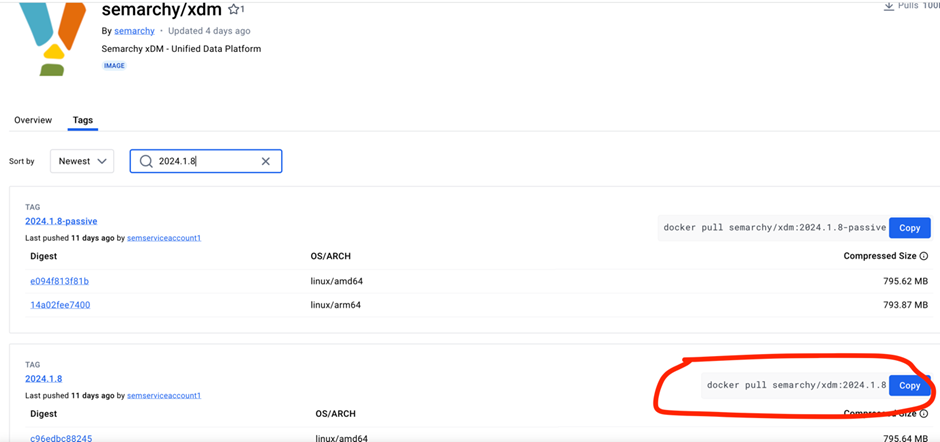Click the OS/ARCH column header of 2024.1.8-passive
Viewport: 940px width, 442px height.
click(x=330, y=256)
